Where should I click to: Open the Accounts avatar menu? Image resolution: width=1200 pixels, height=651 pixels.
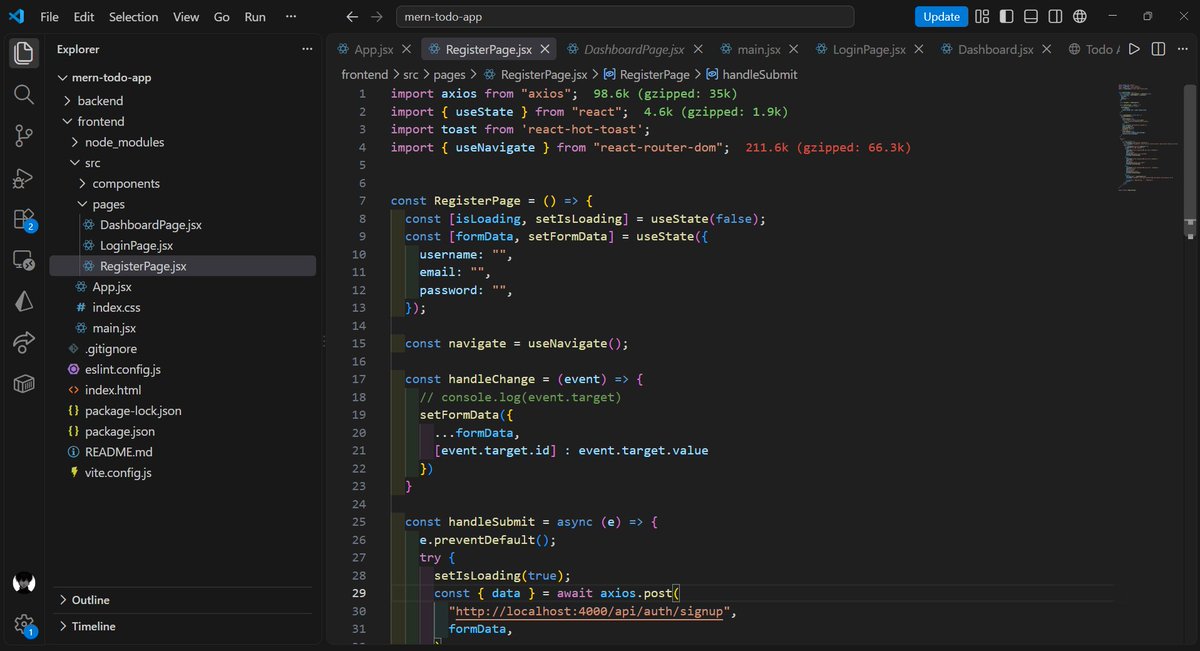coord(24,583)
